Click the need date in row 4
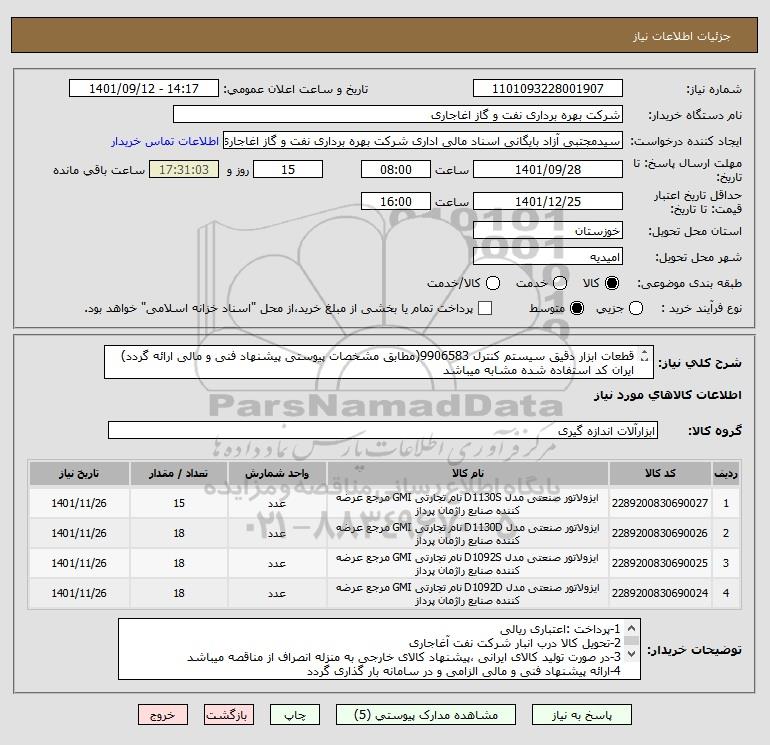Viewport: 770px width, 745px height. 79,593
